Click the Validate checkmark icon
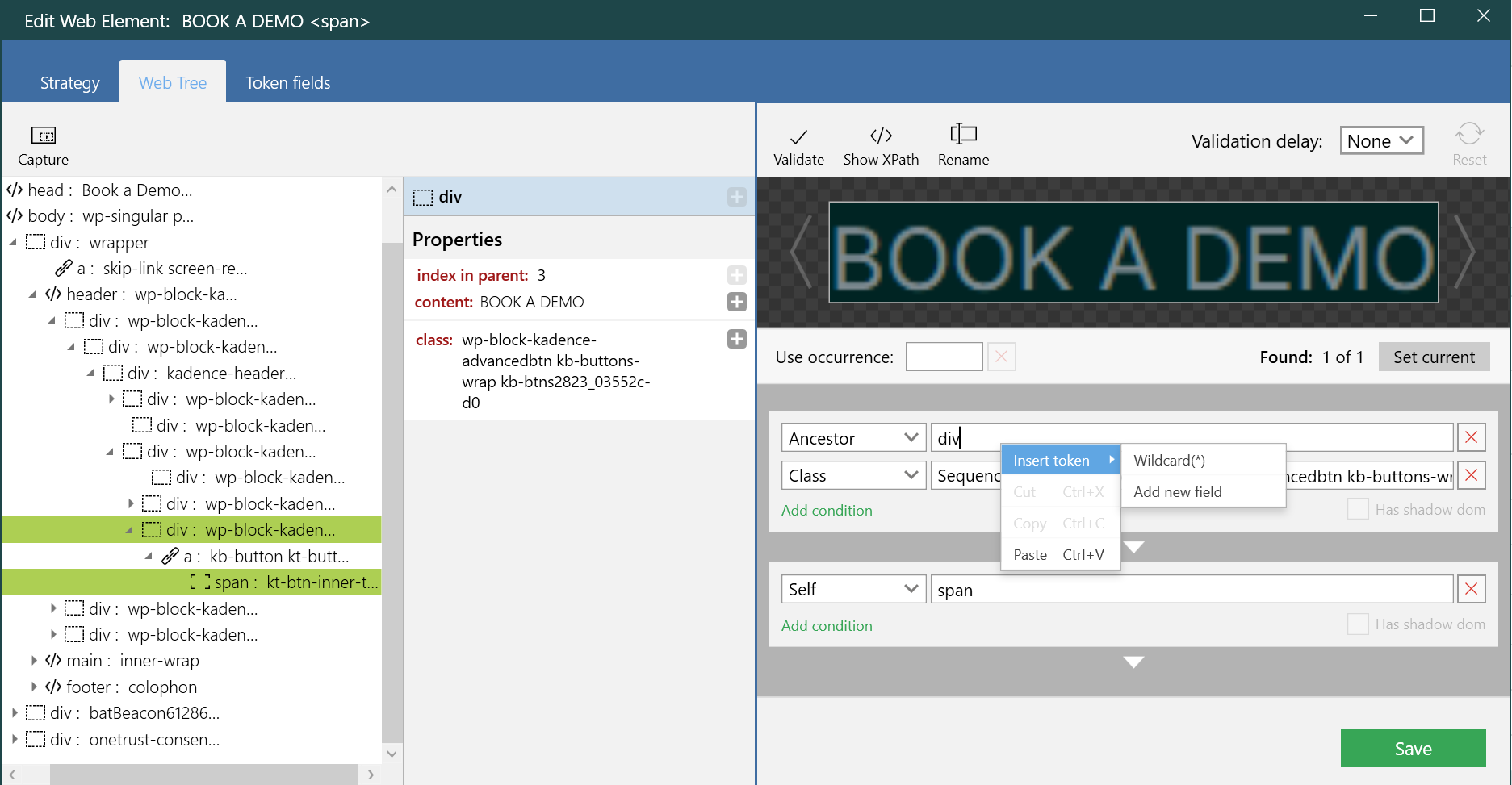This screenshot has height=785, width=1512. pyautogui.click(x=798, y=136)
